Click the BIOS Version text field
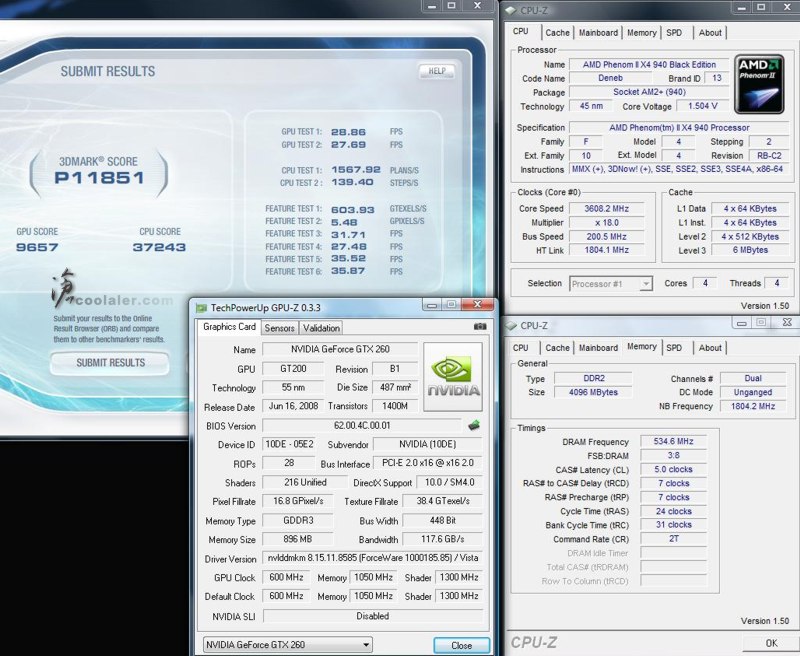800x656 pixels. tap(361, 425)
